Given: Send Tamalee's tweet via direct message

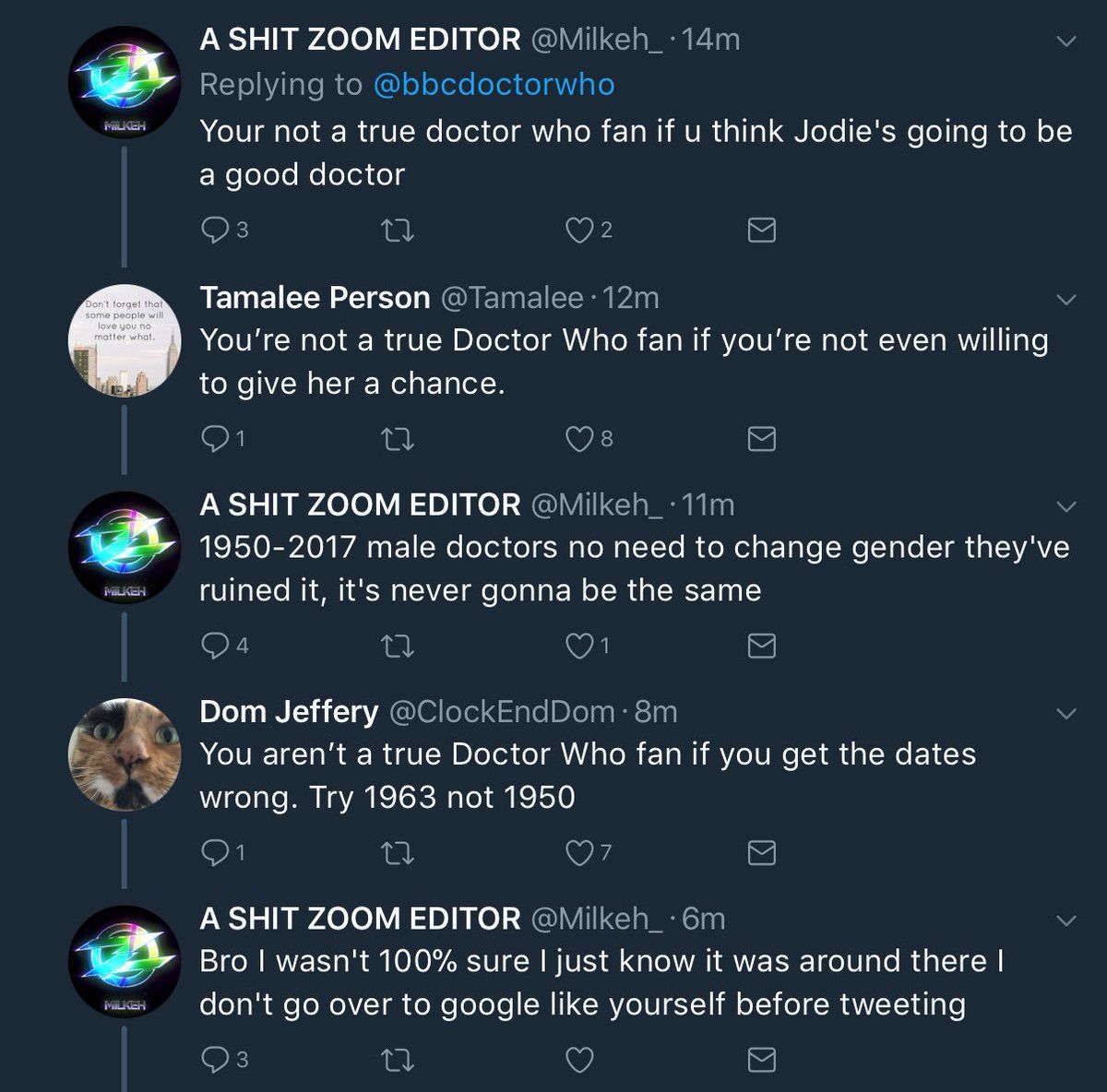Looking at the screenshot, I should [x=761, y=439].
